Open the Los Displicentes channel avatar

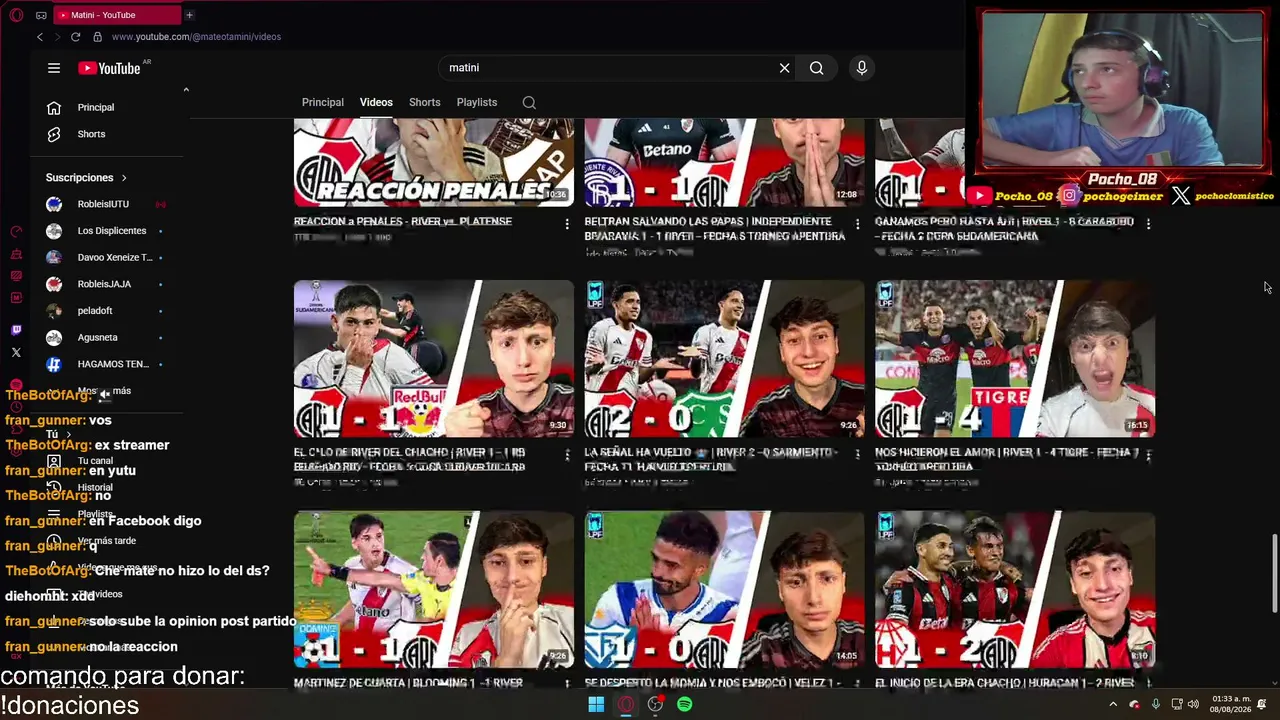point(54,231)
